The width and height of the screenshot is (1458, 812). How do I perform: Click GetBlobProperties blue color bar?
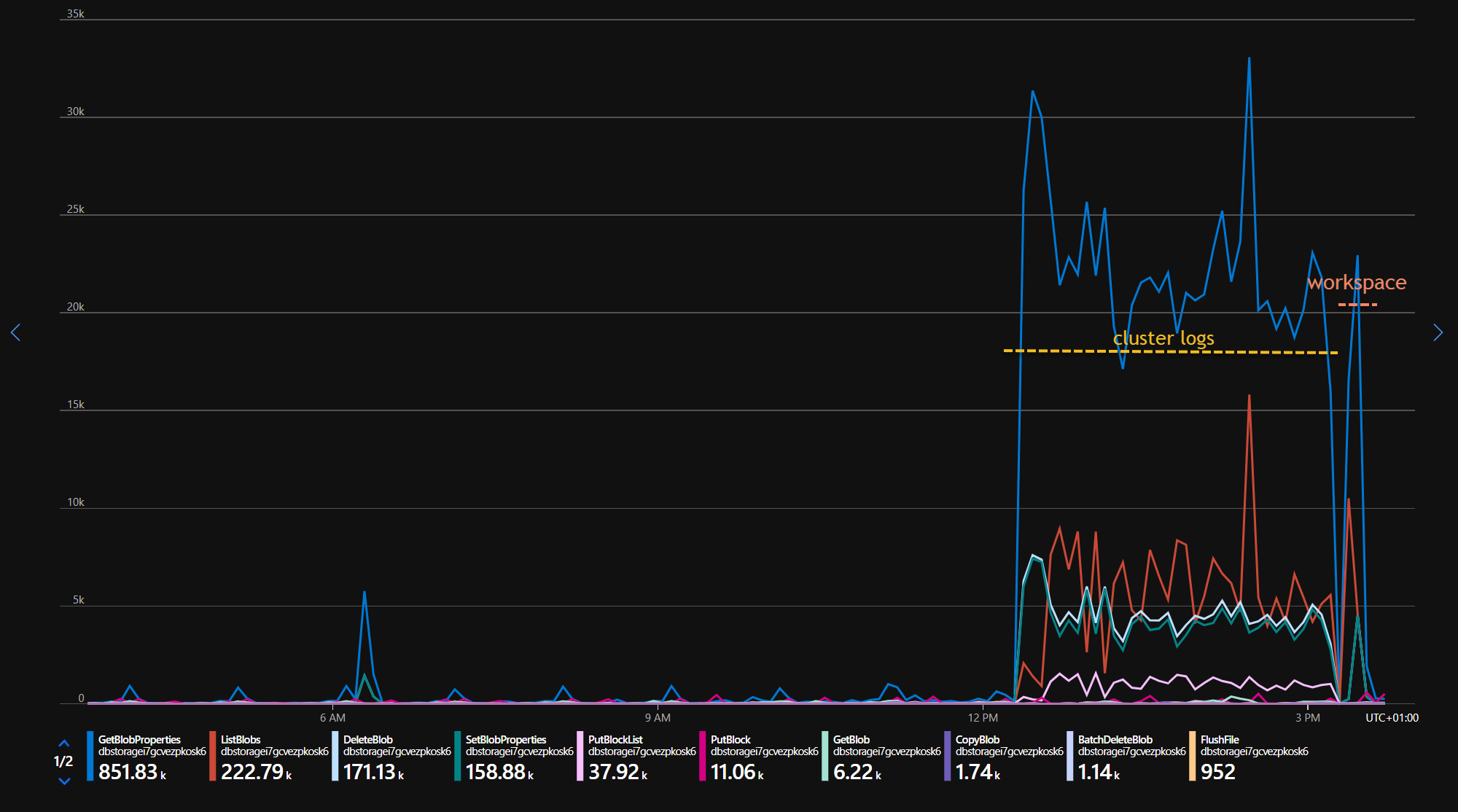(90, 756)
